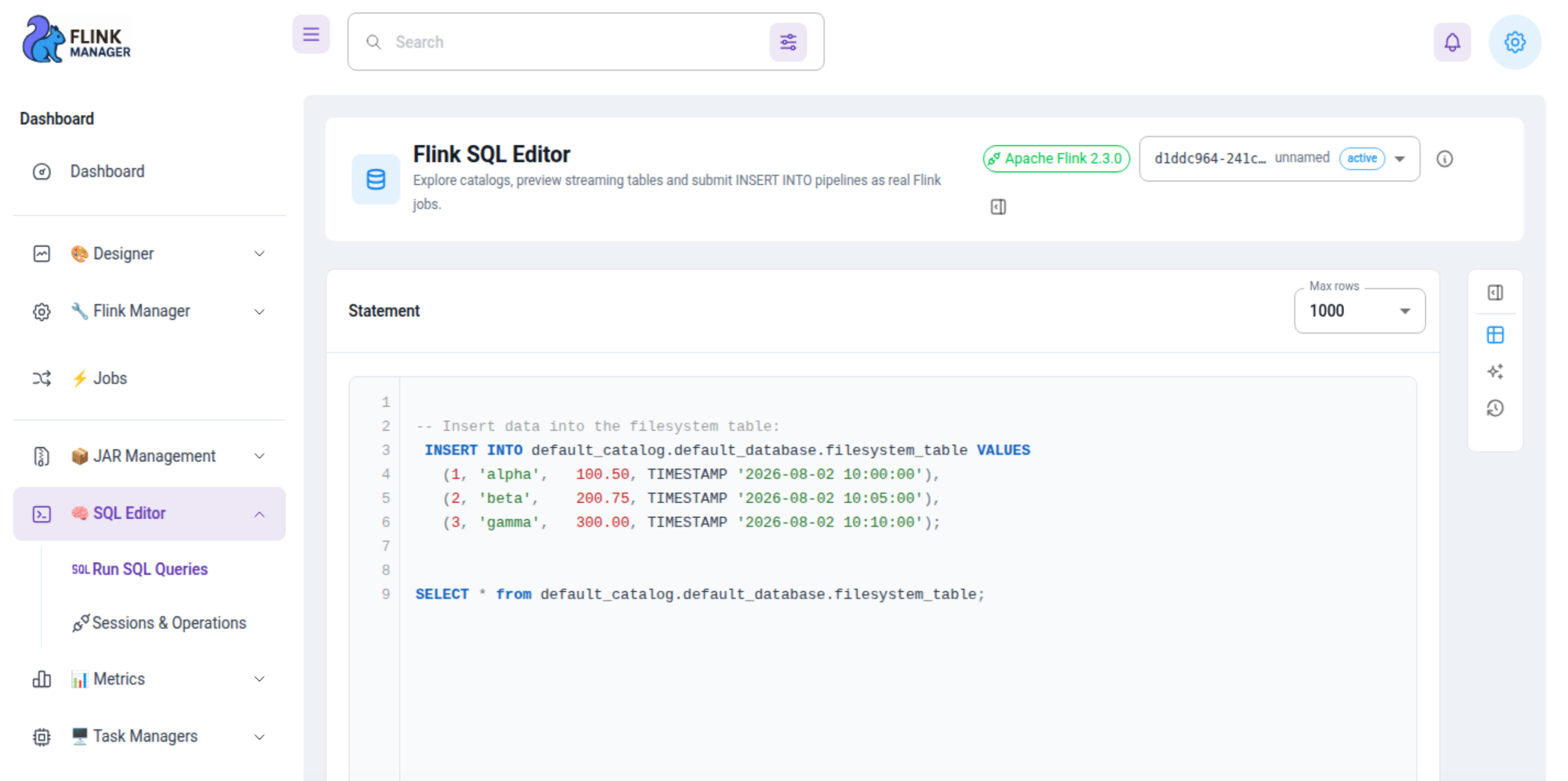
Task: Click the INSERT INTO line in editor
Action: (727, 450)
